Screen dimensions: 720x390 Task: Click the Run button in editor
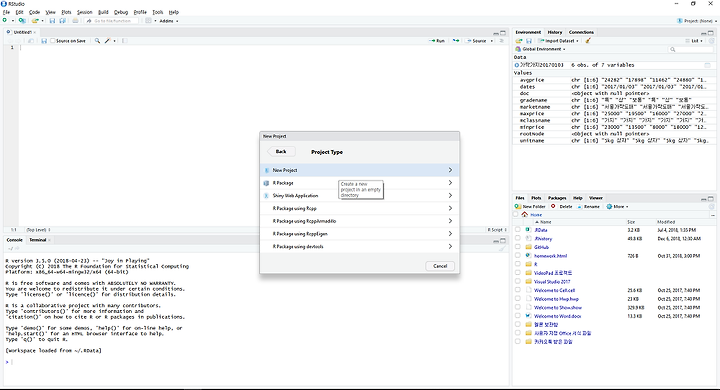coord(437,41)
